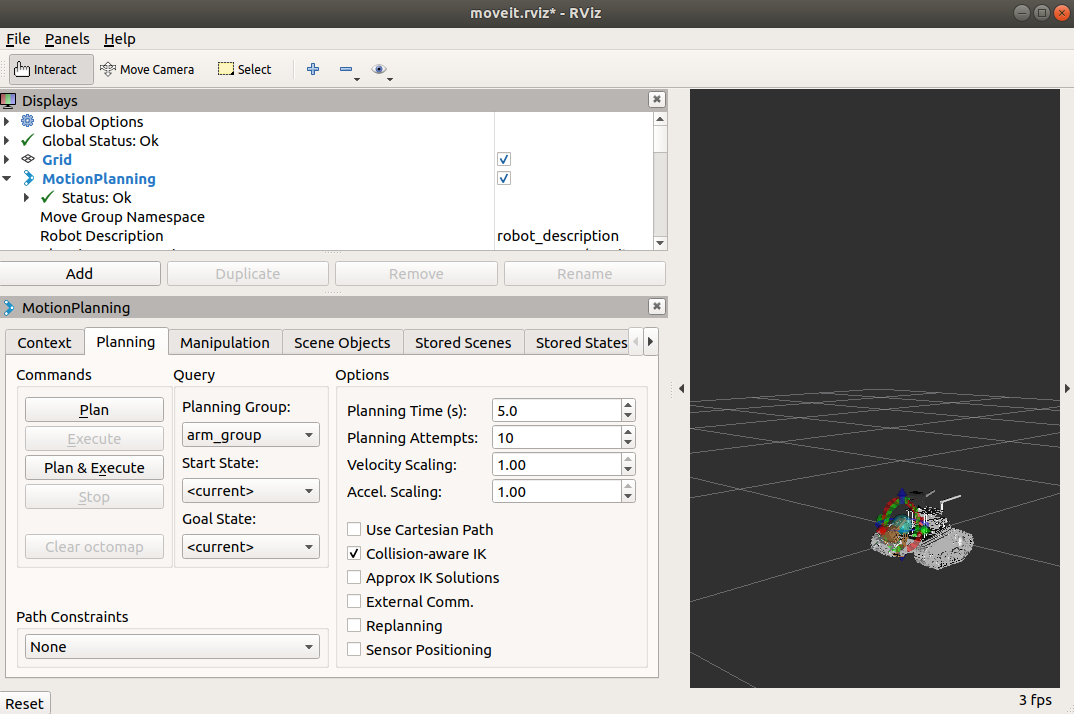Click the Global Options gear icon

27,121
